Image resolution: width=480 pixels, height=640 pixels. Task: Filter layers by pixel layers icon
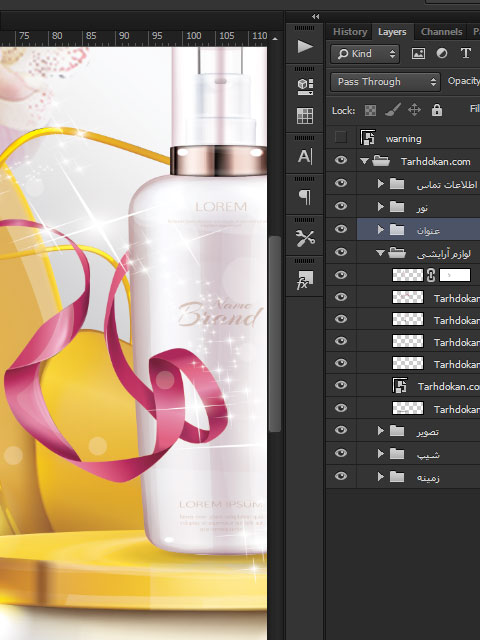click(x=418, y=53)
